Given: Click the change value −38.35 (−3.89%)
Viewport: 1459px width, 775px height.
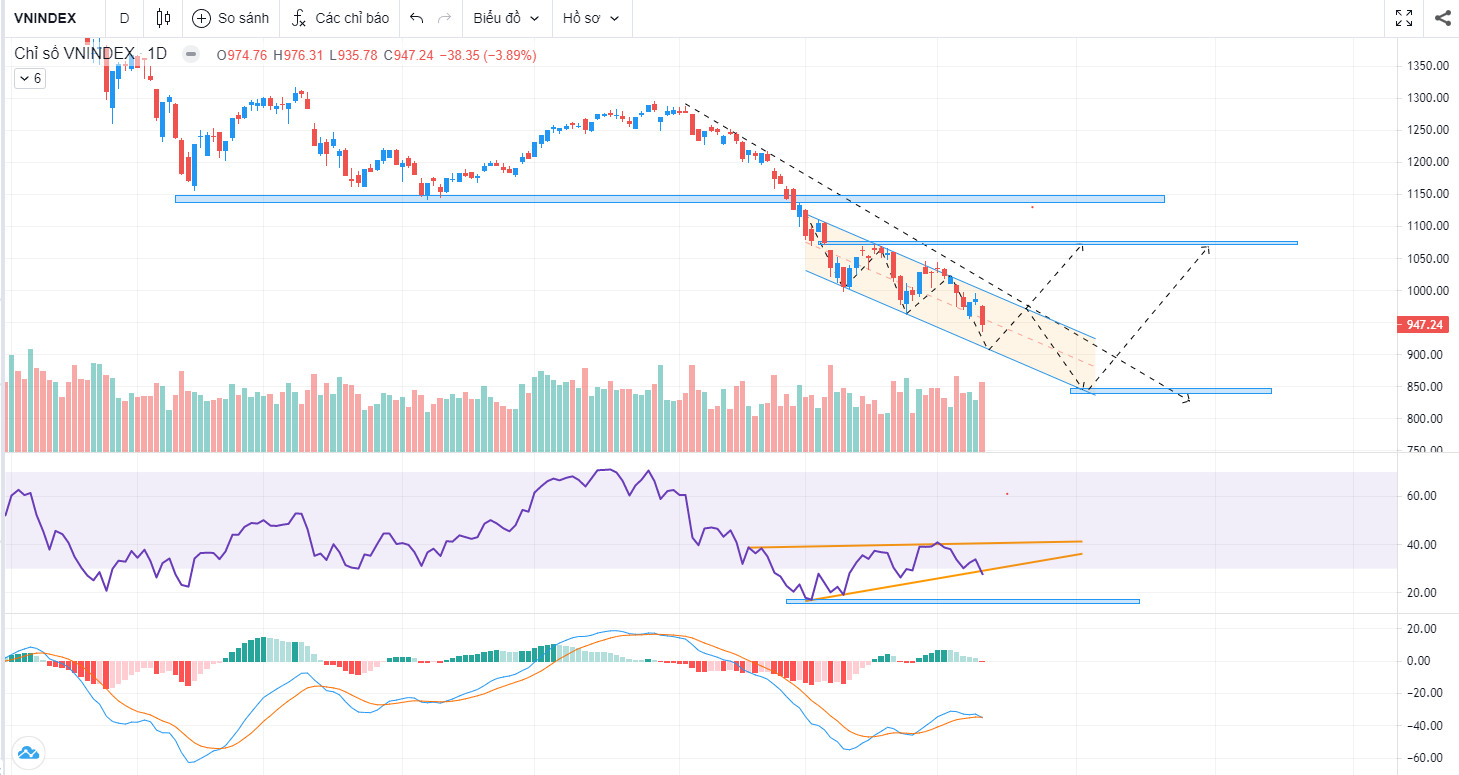Looking at the screenshot, I should coord(488,55).
